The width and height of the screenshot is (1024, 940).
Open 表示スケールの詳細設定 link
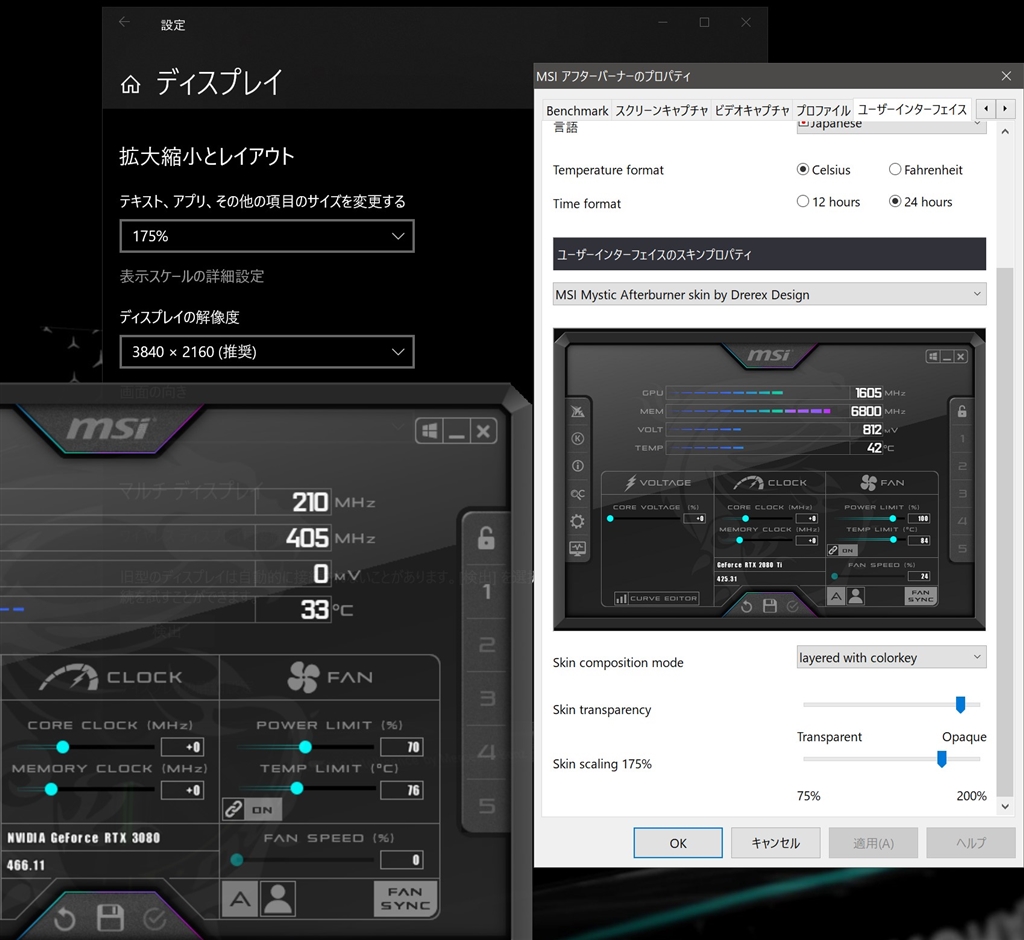(191, 276)
